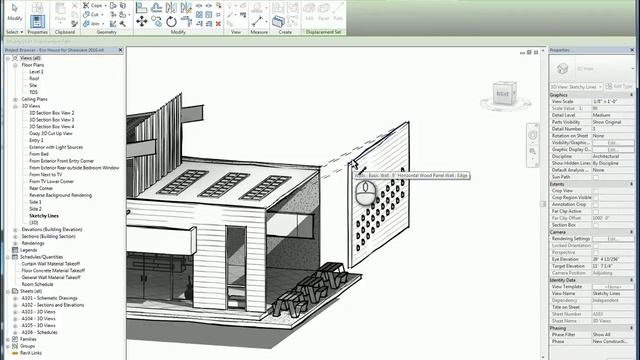Select the Copy tool in Modify panel

click(156, 21)
